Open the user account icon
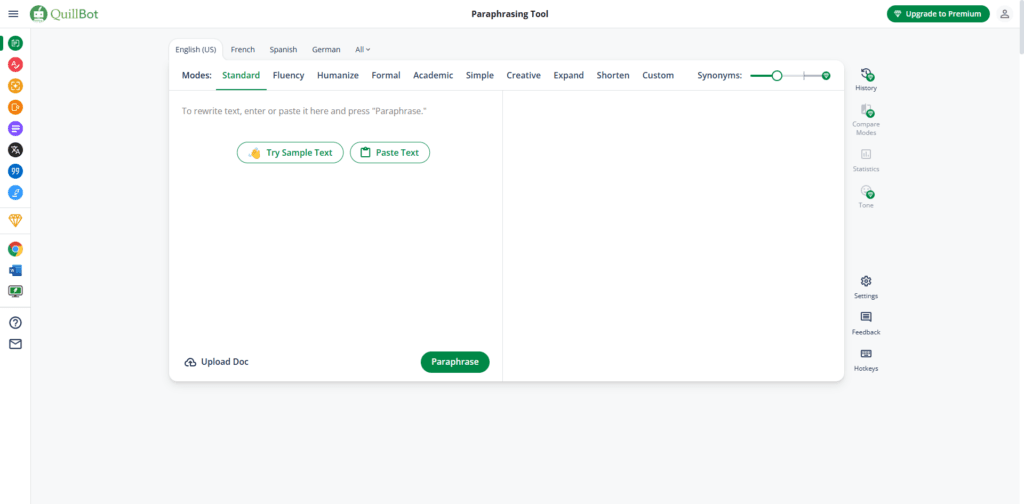This screenshot has height=504, width=1024. tap(1004, 14)
